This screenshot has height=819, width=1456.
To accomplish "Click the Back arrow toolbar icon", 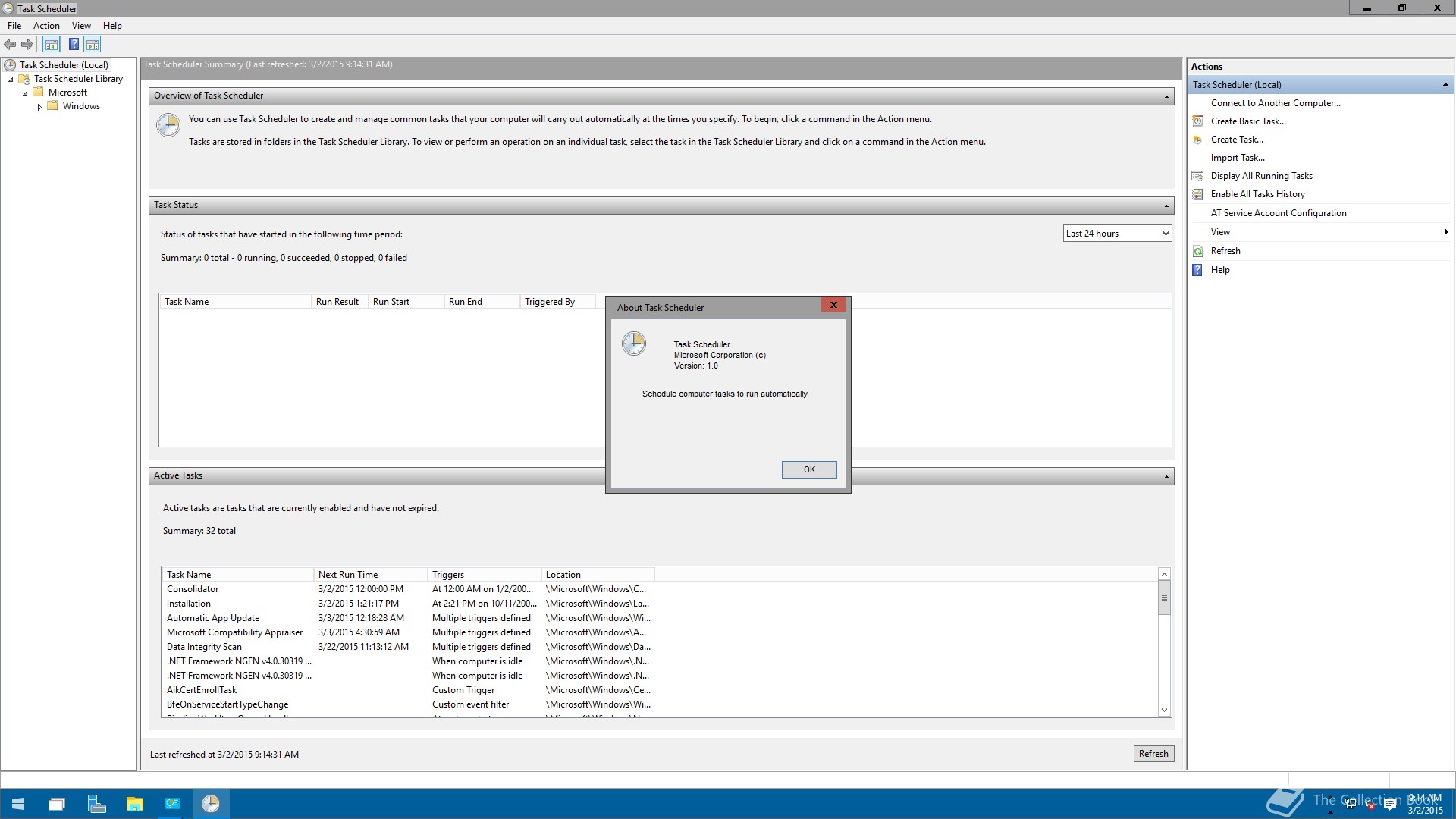I will click(10, 45).
